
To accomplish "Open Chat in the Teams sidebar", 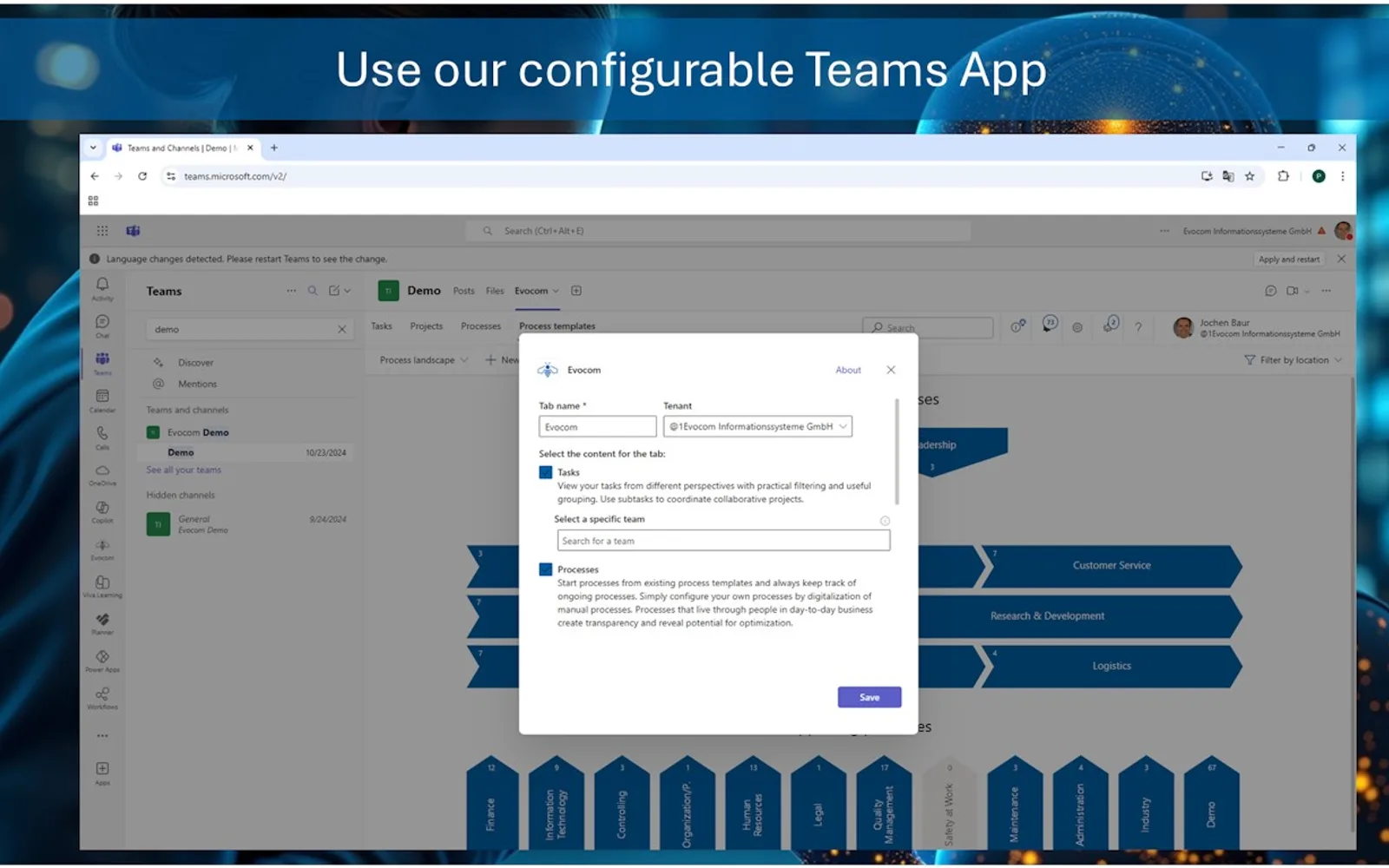I will 102,326.
